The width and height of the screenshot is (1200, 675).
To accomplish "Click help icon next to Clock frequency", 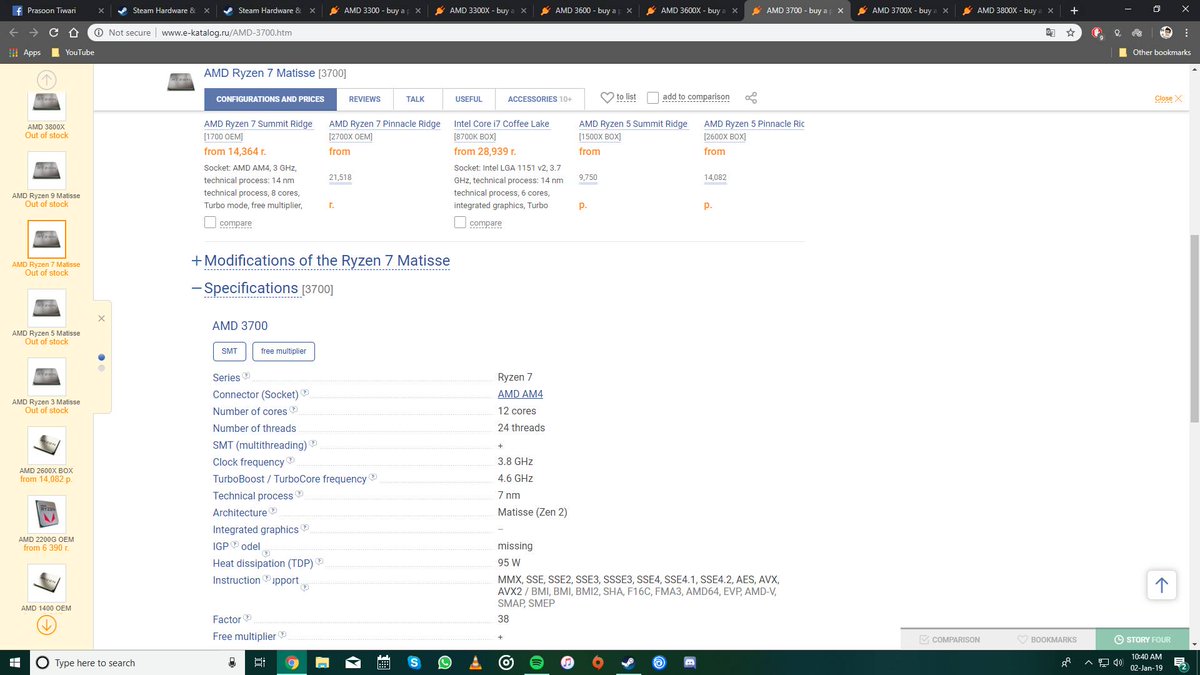I will pyautogui.click(x=291, y=461).
